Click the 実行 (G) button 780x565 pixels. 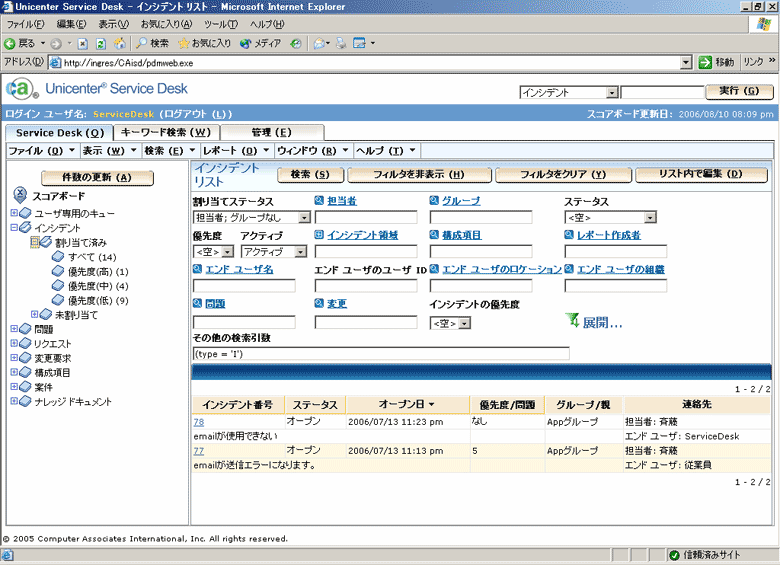pos(739,92)
